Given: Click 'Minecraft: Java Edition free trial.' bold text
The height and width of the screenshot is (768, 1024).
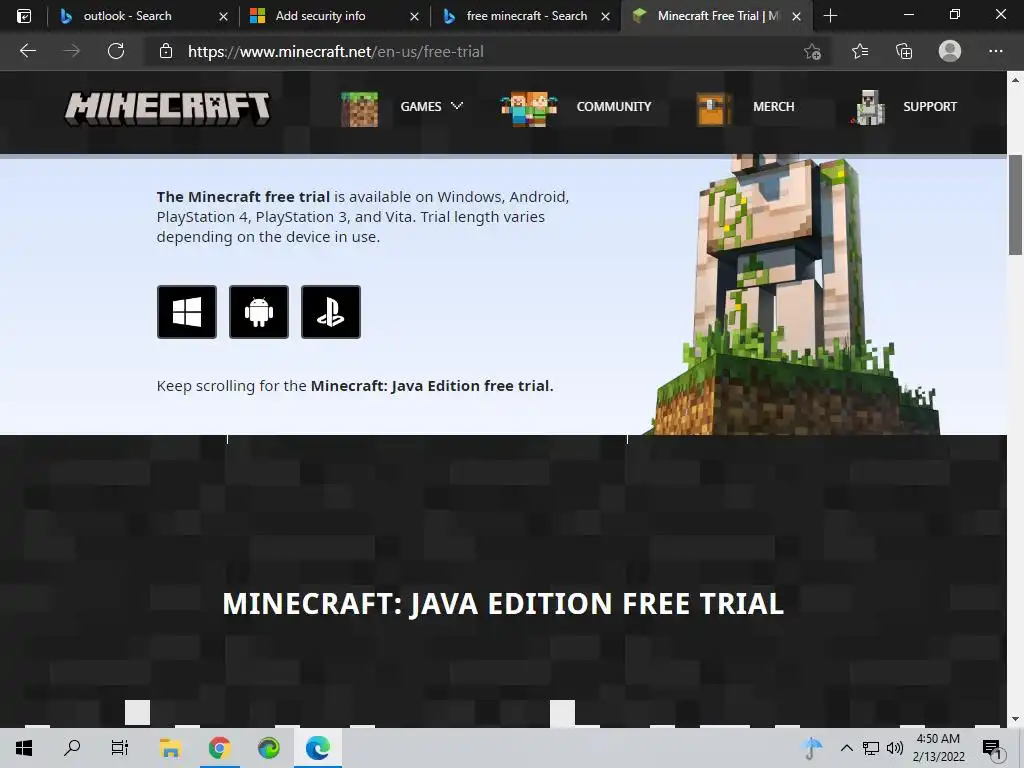Looking at the screenshot, I should (432, 386).
